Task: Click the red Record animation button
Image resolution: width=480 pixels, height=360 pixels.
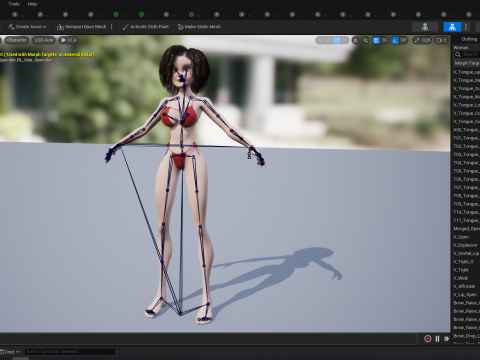Action: tap(427, 339)
